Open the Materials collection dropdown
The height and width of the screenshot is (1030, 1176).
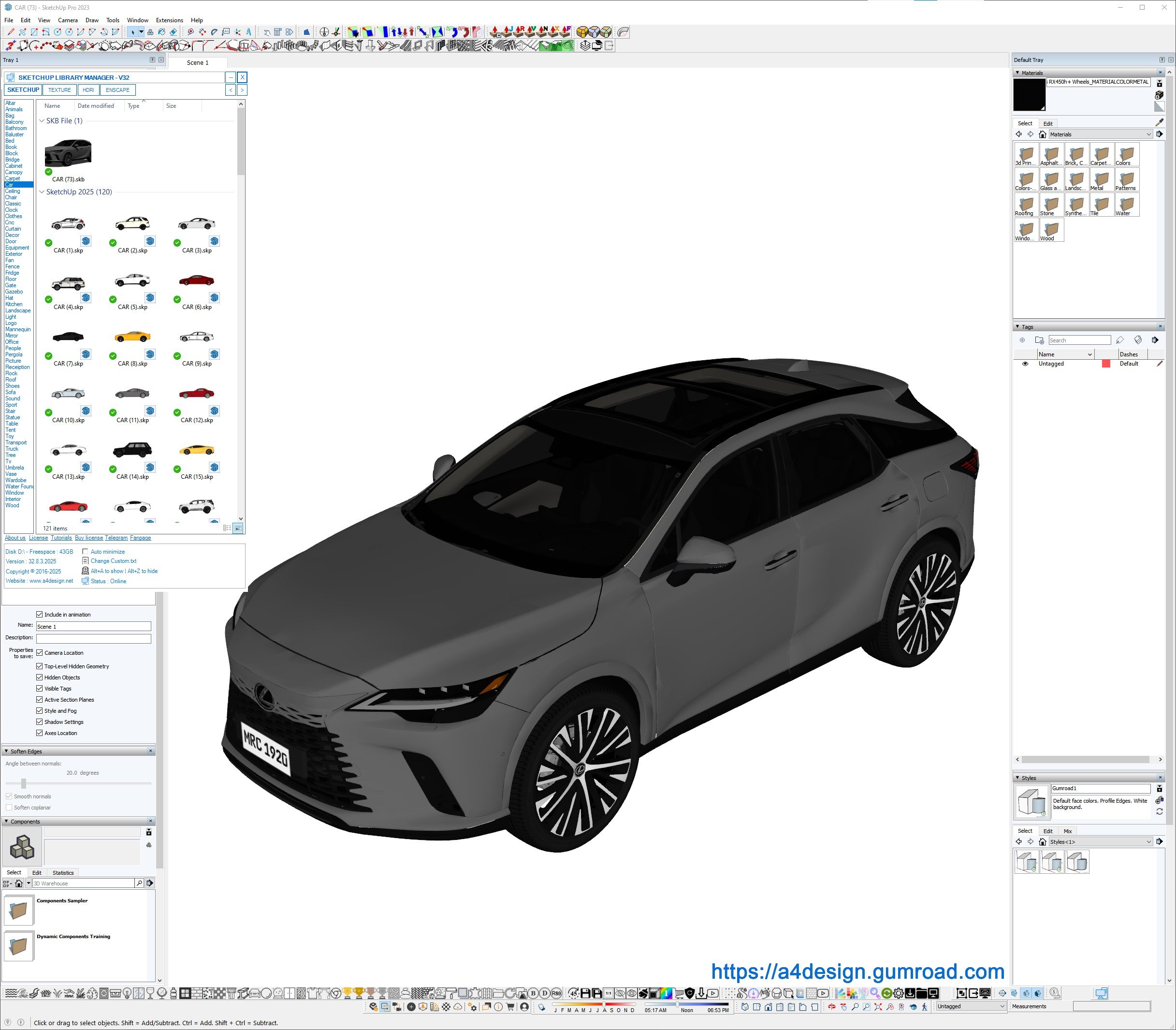pyautogui.click(x=1148, y=134)
